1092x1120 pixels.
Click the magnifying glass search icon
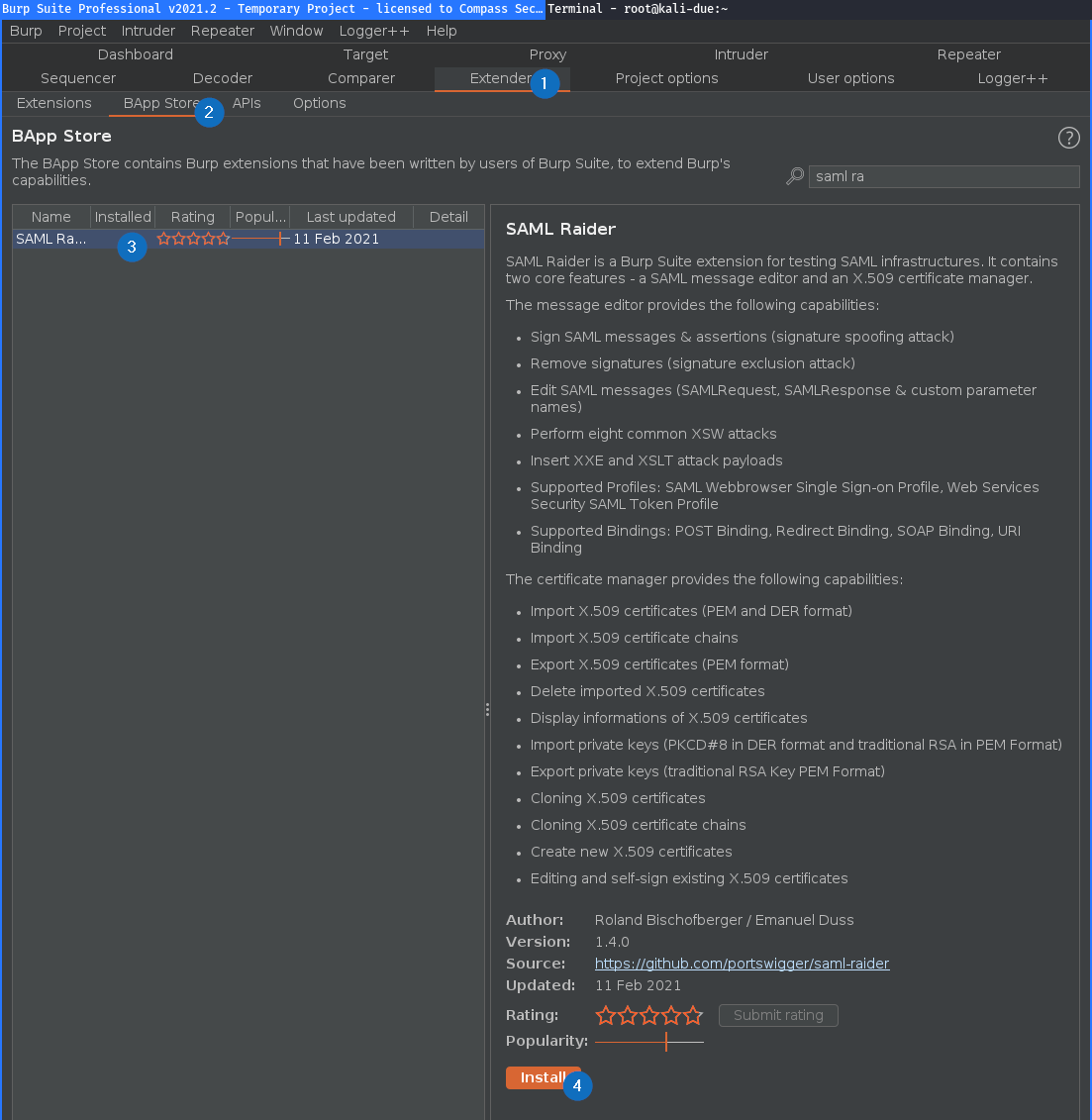tap(794, 175)
